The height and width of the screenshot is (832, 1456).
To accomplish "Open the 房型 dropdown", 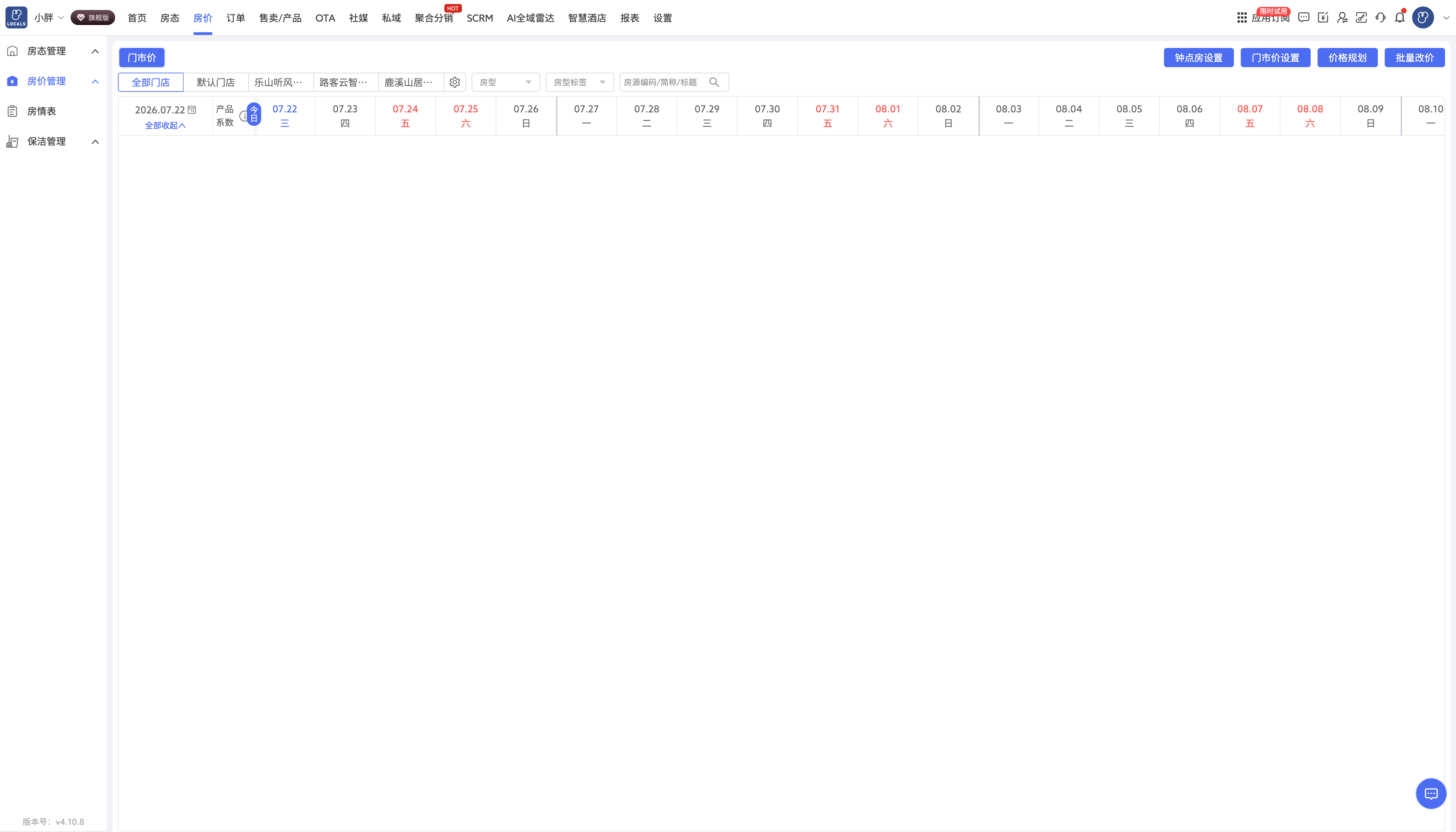I will point(506,82).
